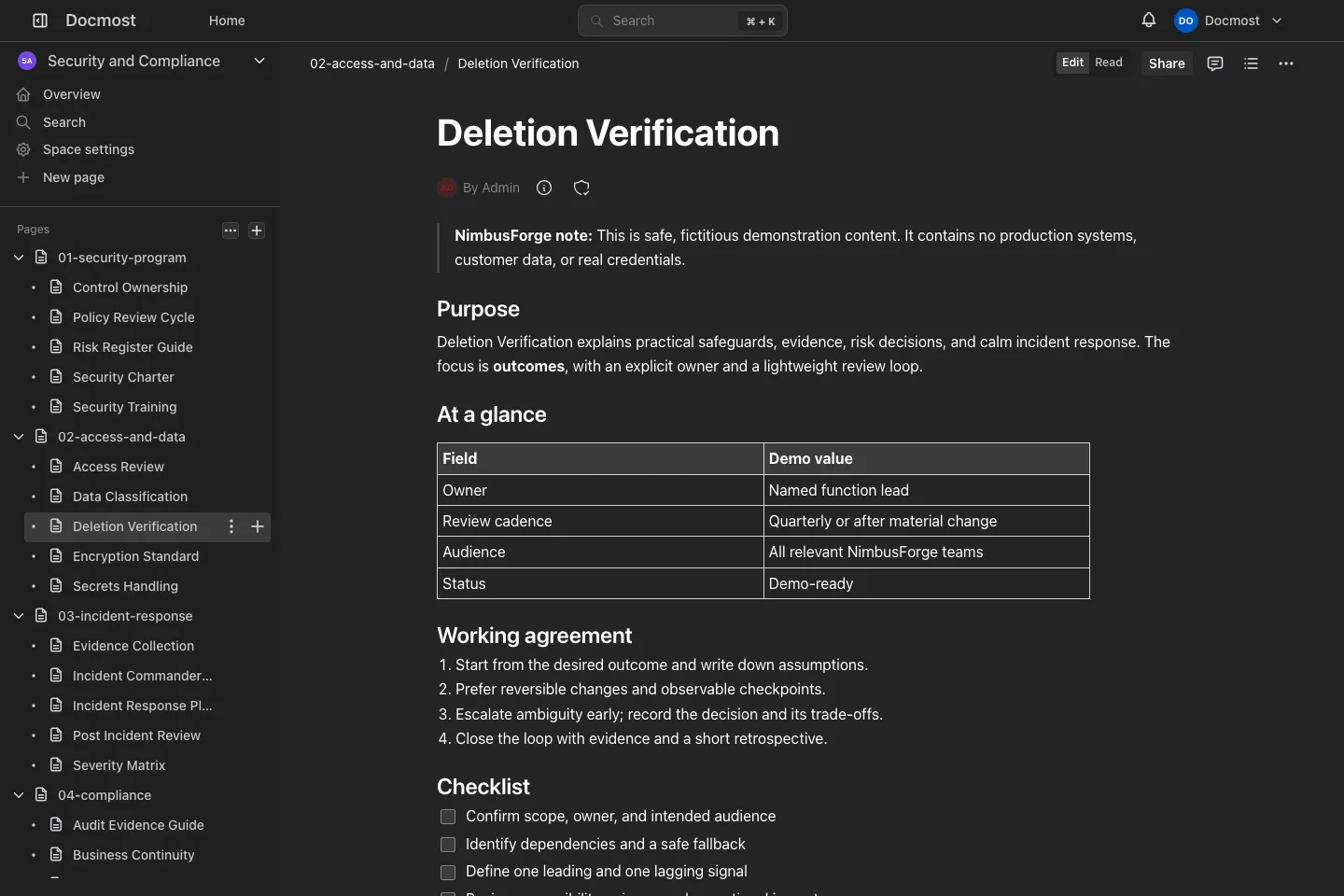Click the 'Working agreement' heading
1344x896 pixels.
535,636
